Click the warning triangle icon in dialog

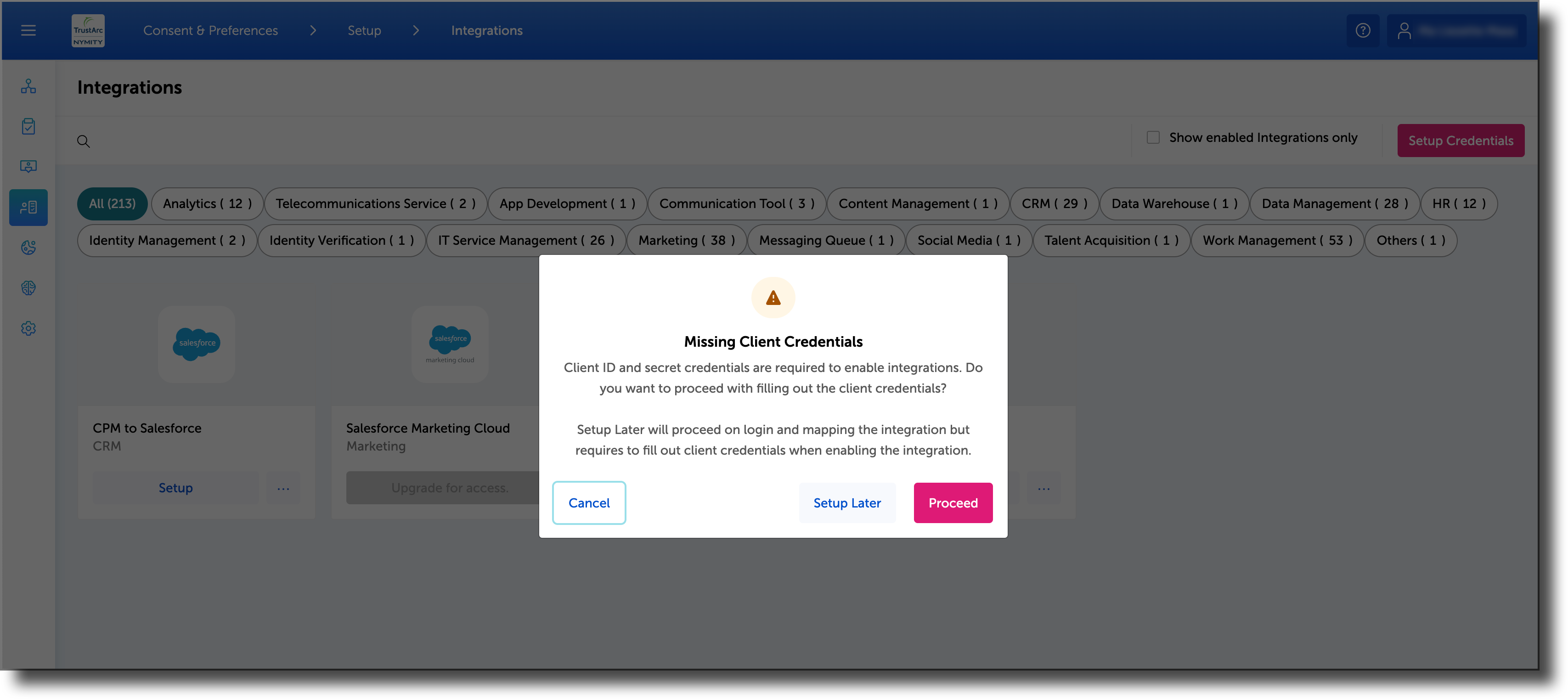773,298
